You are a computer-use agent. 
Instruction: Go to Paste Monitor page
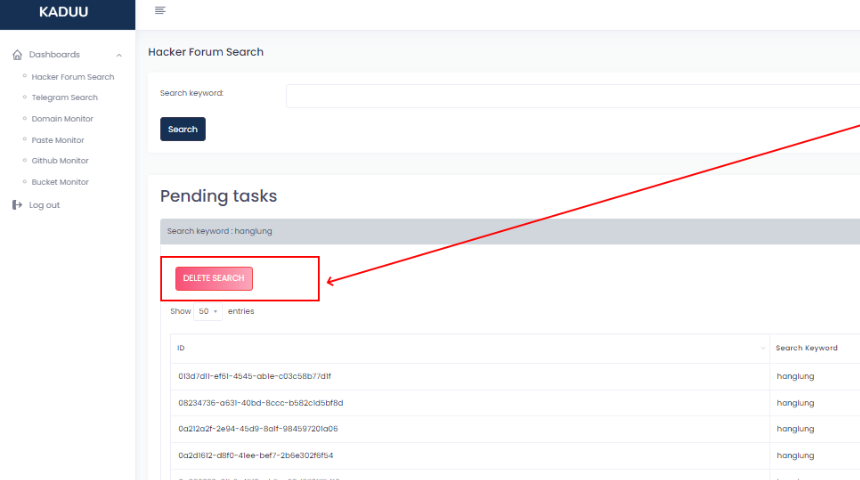[58, 140]
